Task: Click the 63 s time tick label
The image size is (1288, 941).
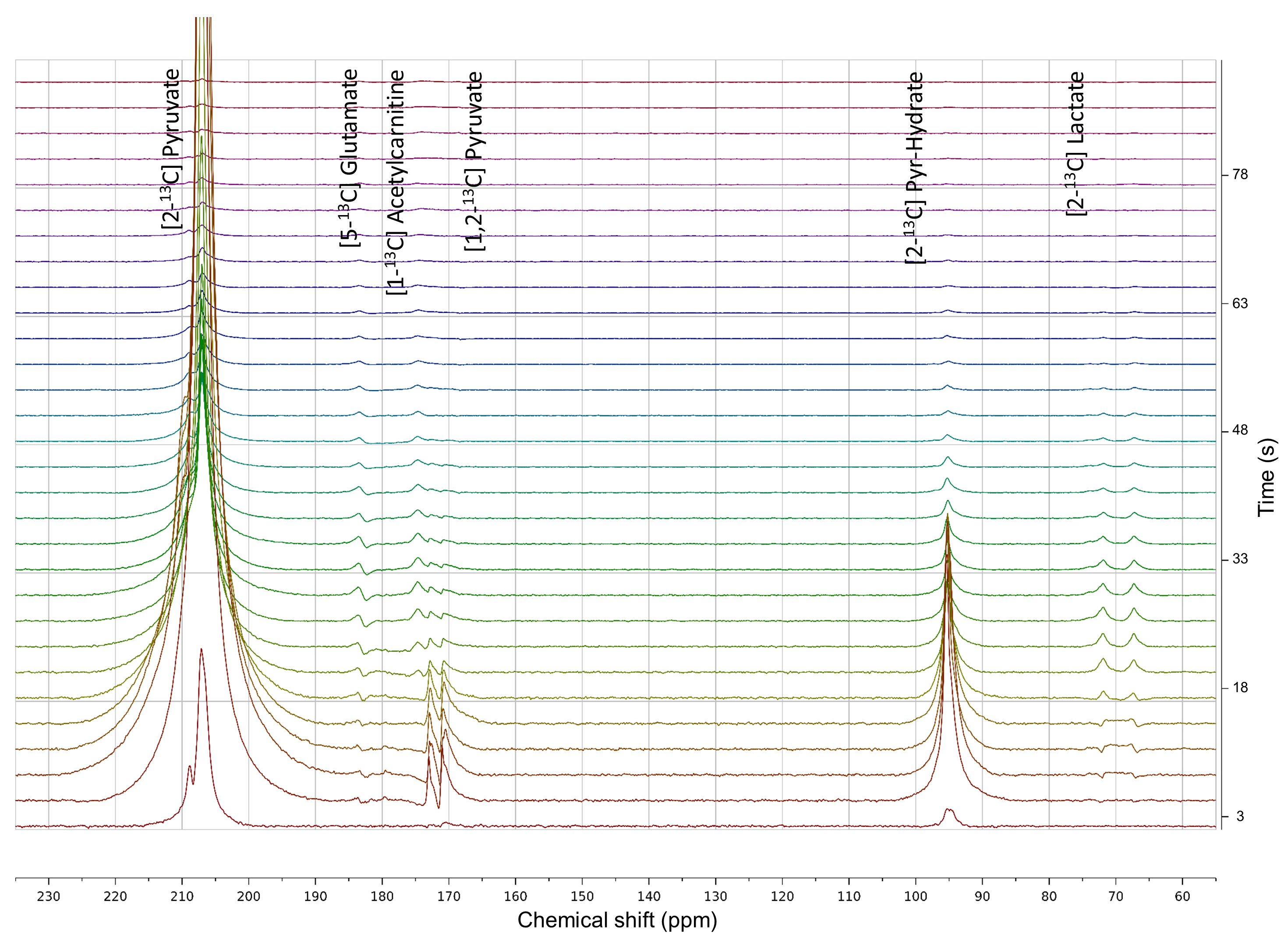Action: [x=1239, y=304]
